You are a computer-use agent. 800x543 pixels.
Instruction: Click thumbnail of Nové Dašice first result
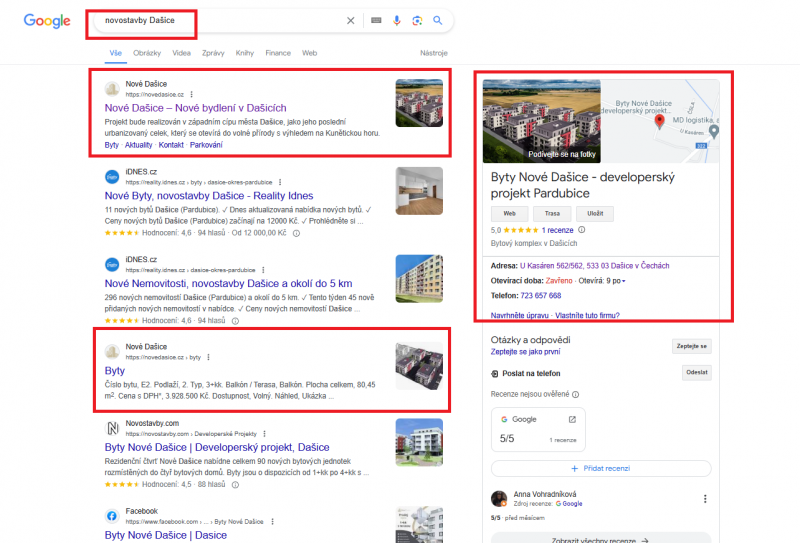(x=419, y=103)
